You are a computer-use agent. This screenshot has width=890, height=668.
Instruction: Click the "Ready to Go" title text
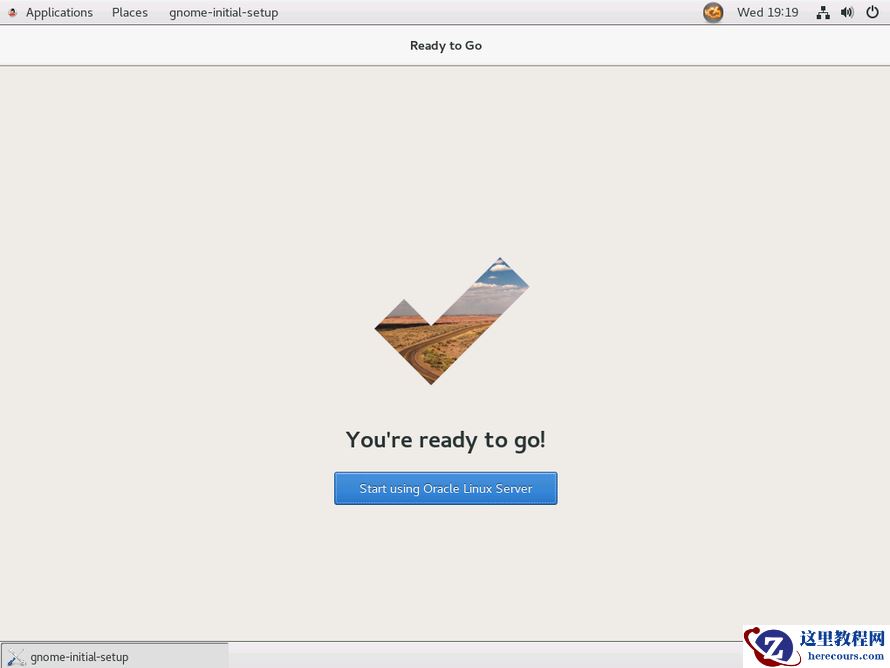446,45
